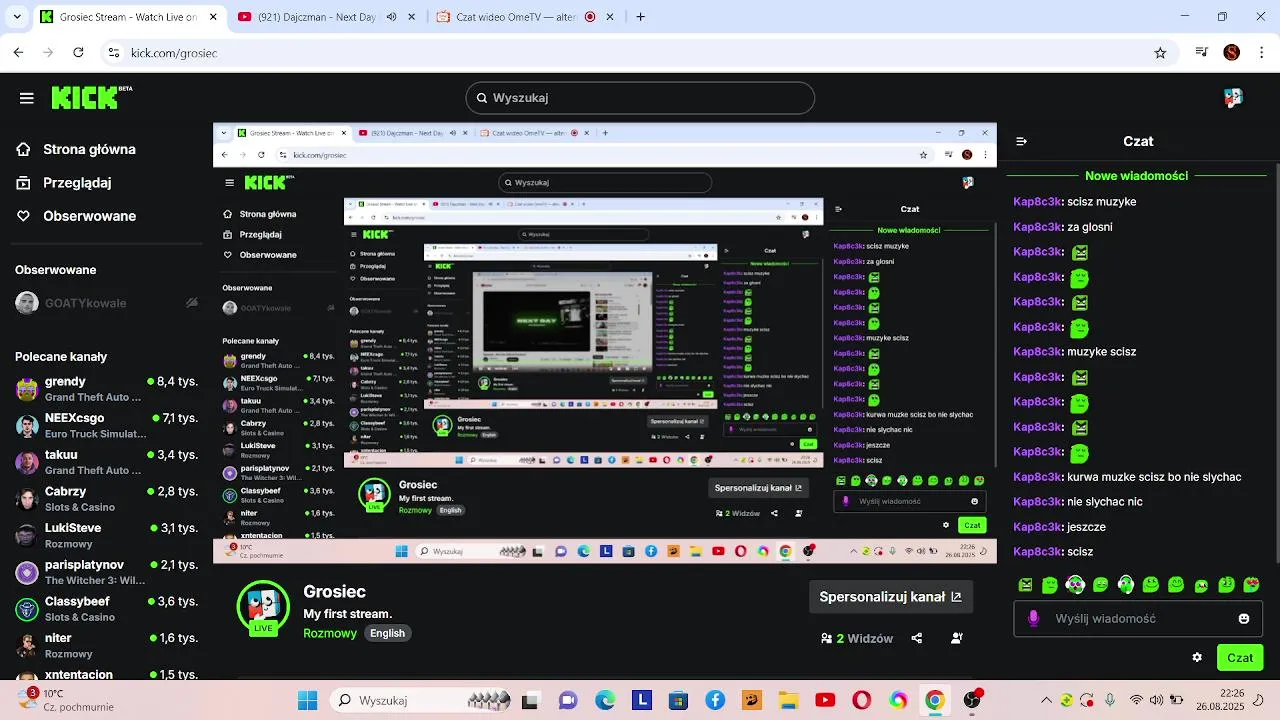Reload the page from the browser toolbar
The image size is (1280, 720).
pyautogui.click(x=78, y=53)
